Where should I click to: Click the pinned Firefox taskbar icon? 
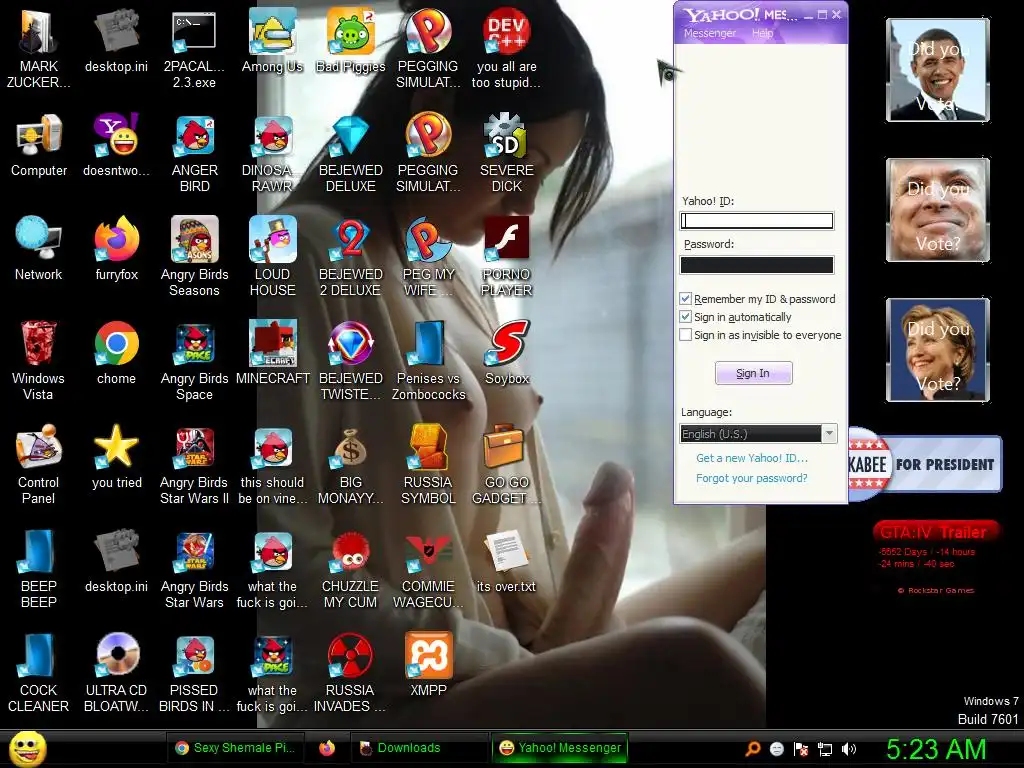[327, 748]
